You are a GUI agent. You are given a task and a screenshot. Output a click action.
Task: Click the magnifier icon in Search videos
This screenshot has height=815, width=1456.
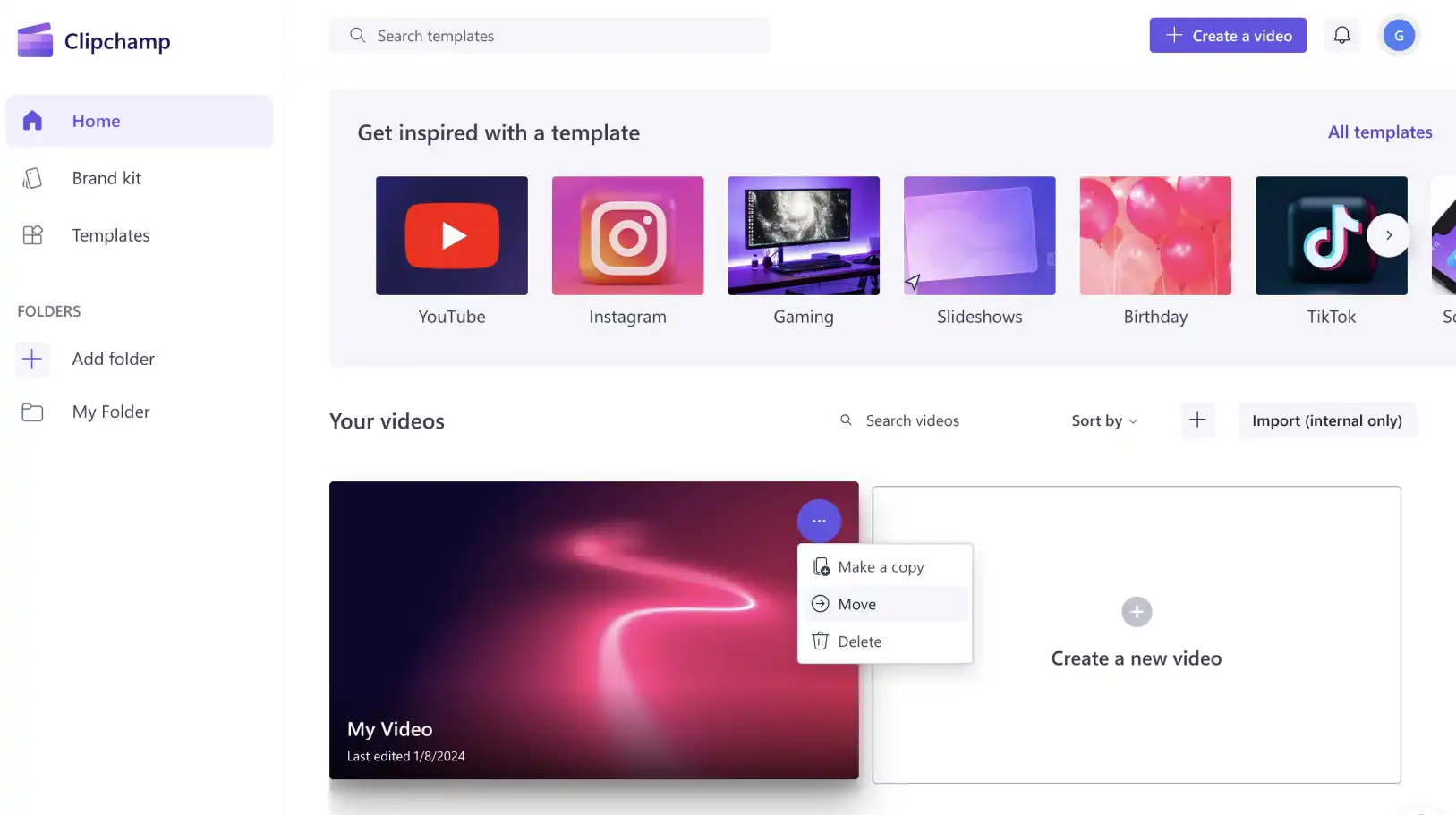pyautogui.click(x=846, y=420)
